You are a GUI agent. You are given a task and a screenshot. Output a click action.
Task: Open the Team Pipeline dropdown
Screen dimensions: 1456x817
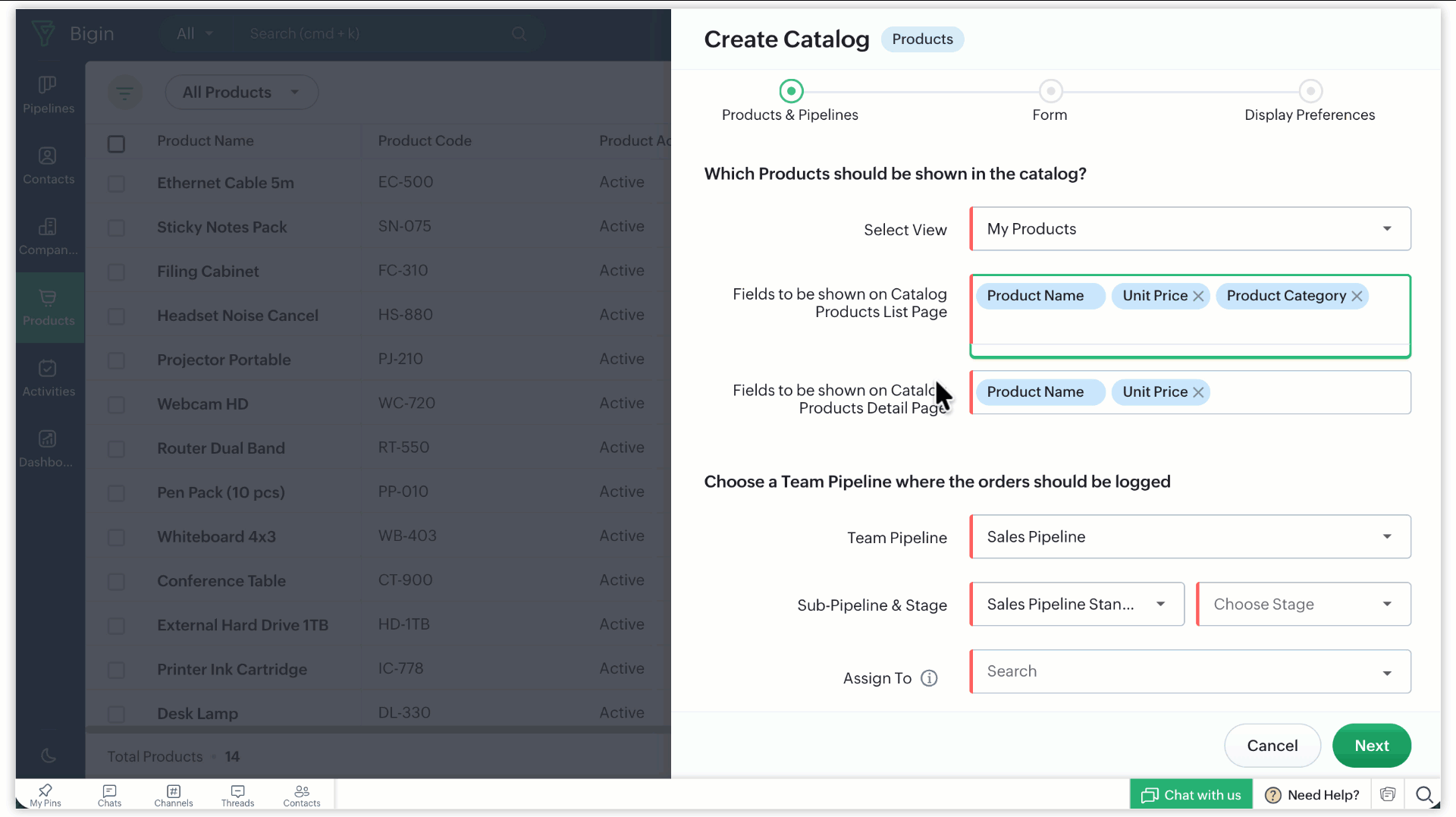(x=1190, y=537)
